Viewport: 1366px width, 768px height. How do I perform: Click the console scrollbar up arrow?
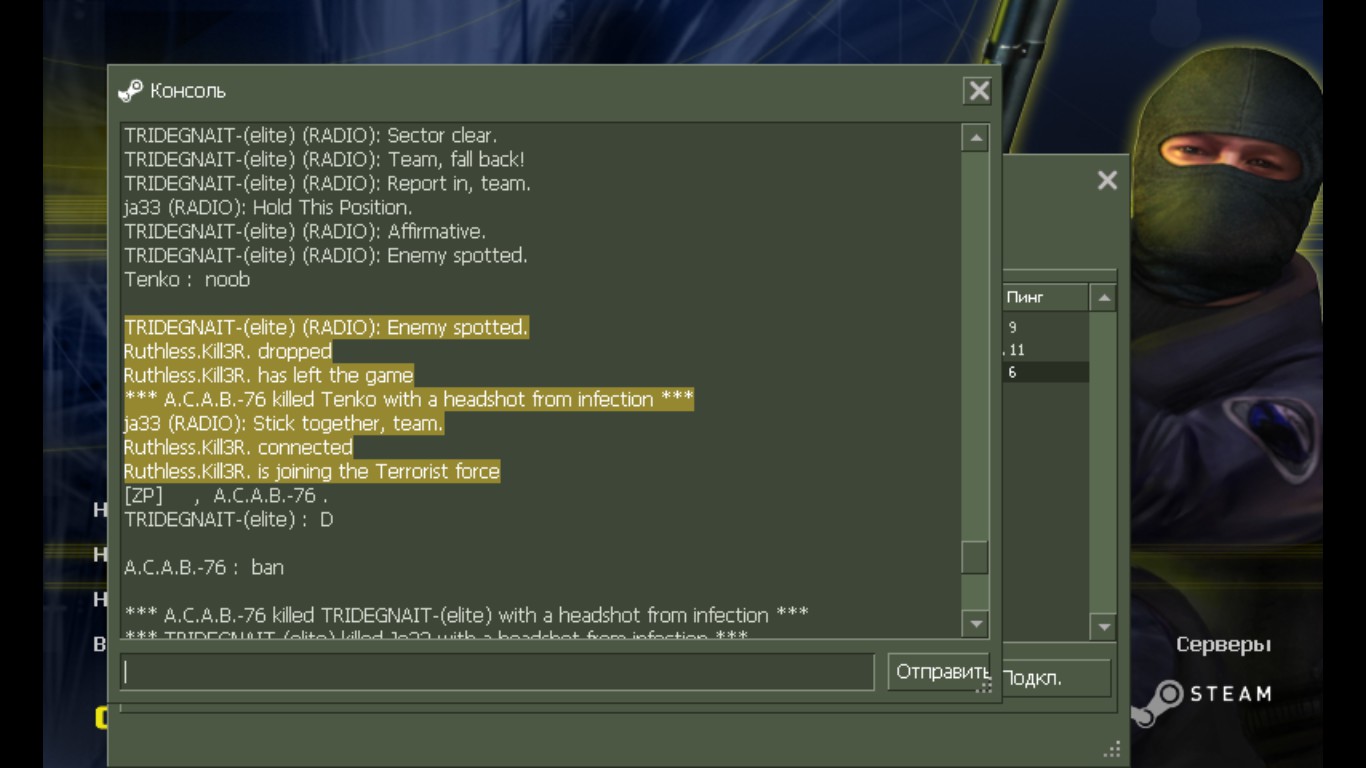[x=975, y=138]
